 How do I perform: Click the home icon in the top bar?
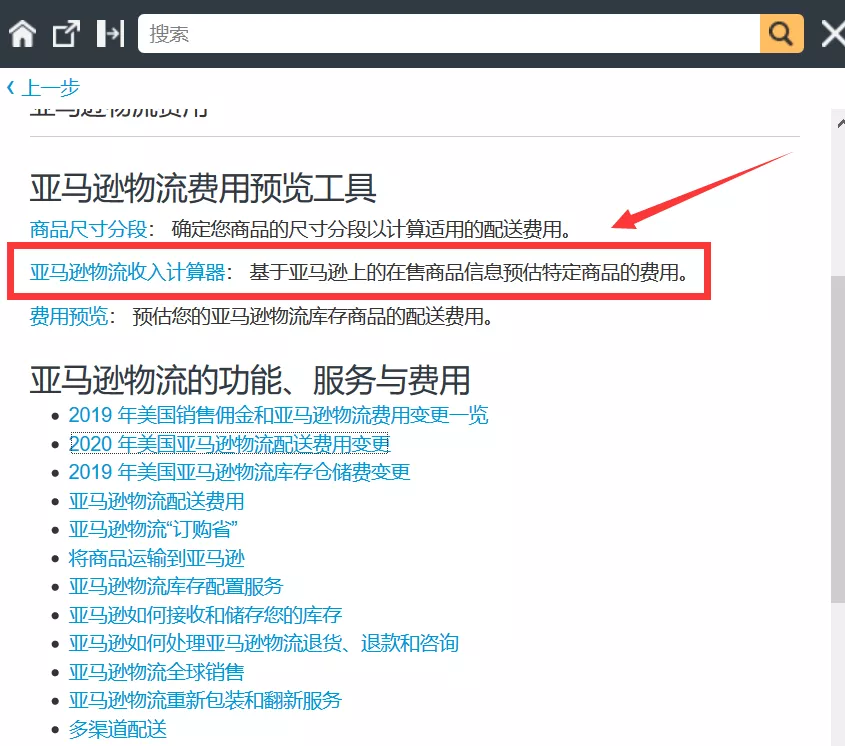tap(22, 34)
